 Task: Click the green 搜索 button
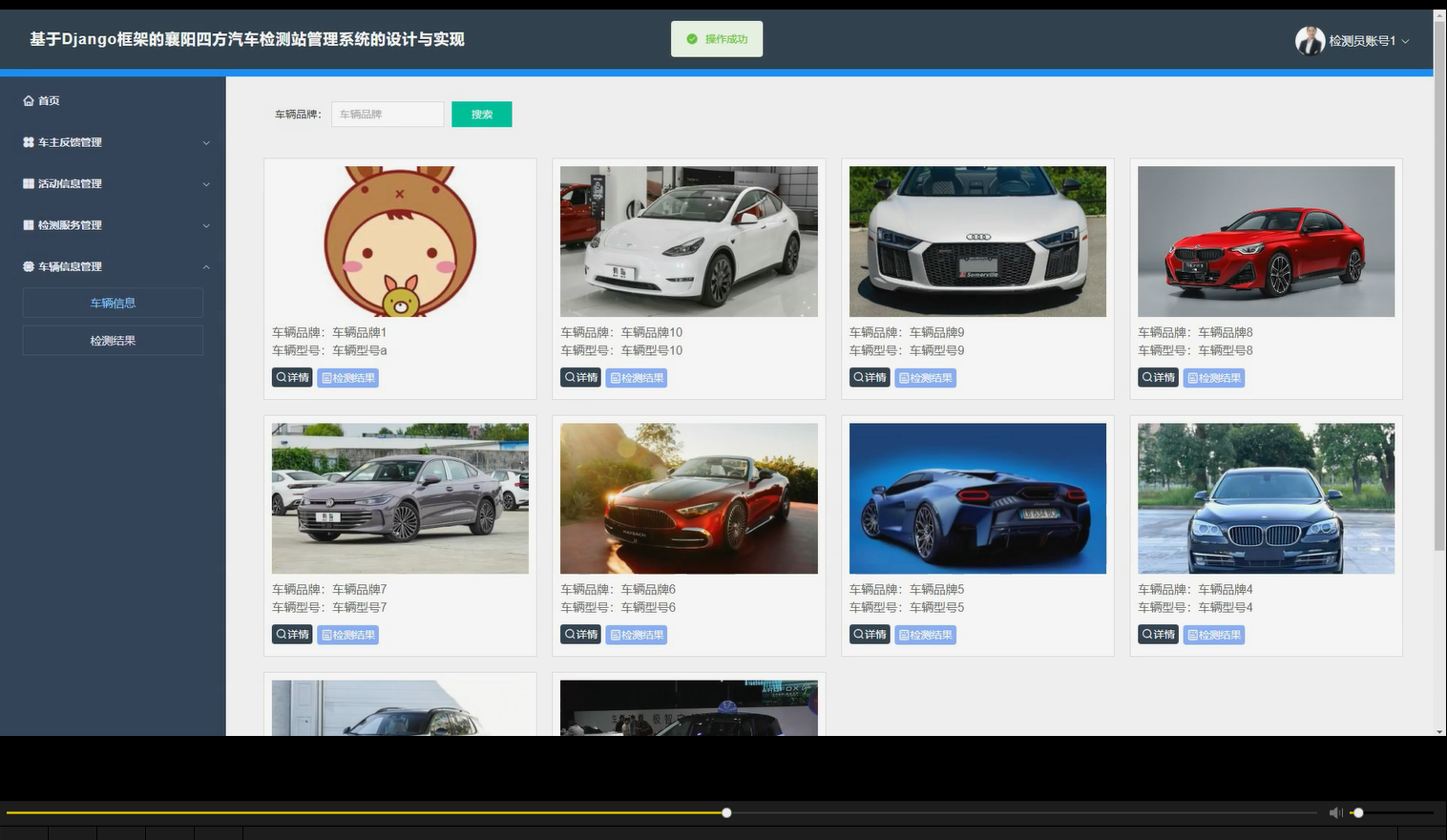pyautogui.click(x=482, y=115)
